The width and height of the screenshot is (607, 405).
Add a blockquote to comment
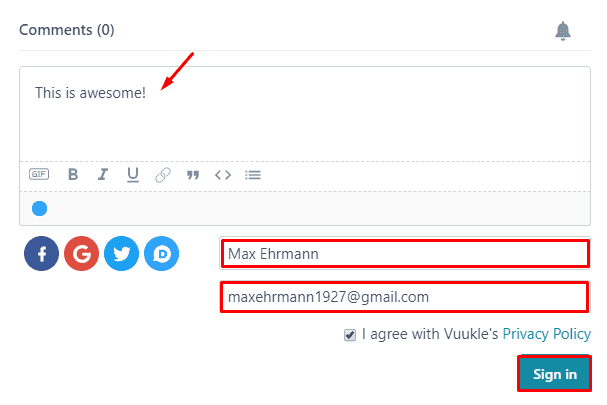point(193,174)
